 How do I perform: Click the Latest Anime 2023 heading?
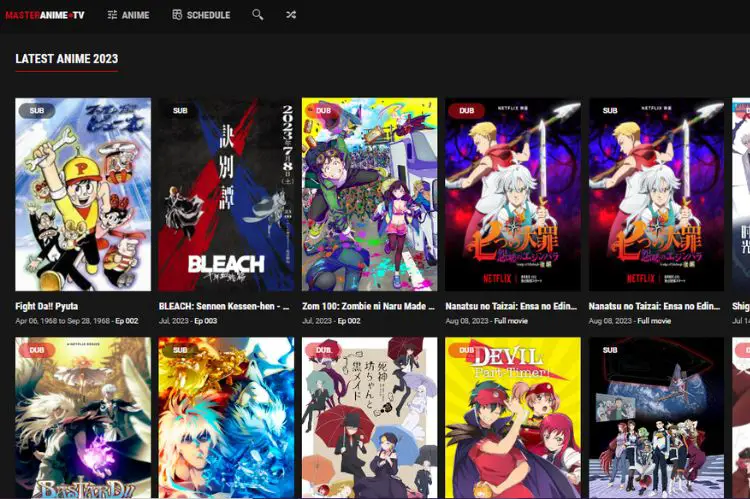(x=66, y=59)
